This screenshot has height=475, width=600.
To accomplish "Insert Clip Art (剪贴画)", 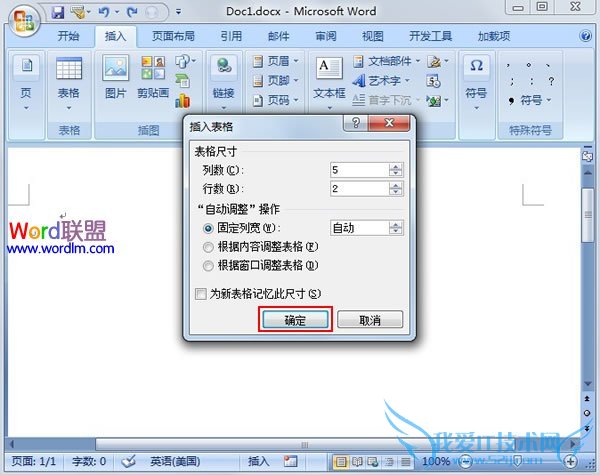I will coord(153,77).
